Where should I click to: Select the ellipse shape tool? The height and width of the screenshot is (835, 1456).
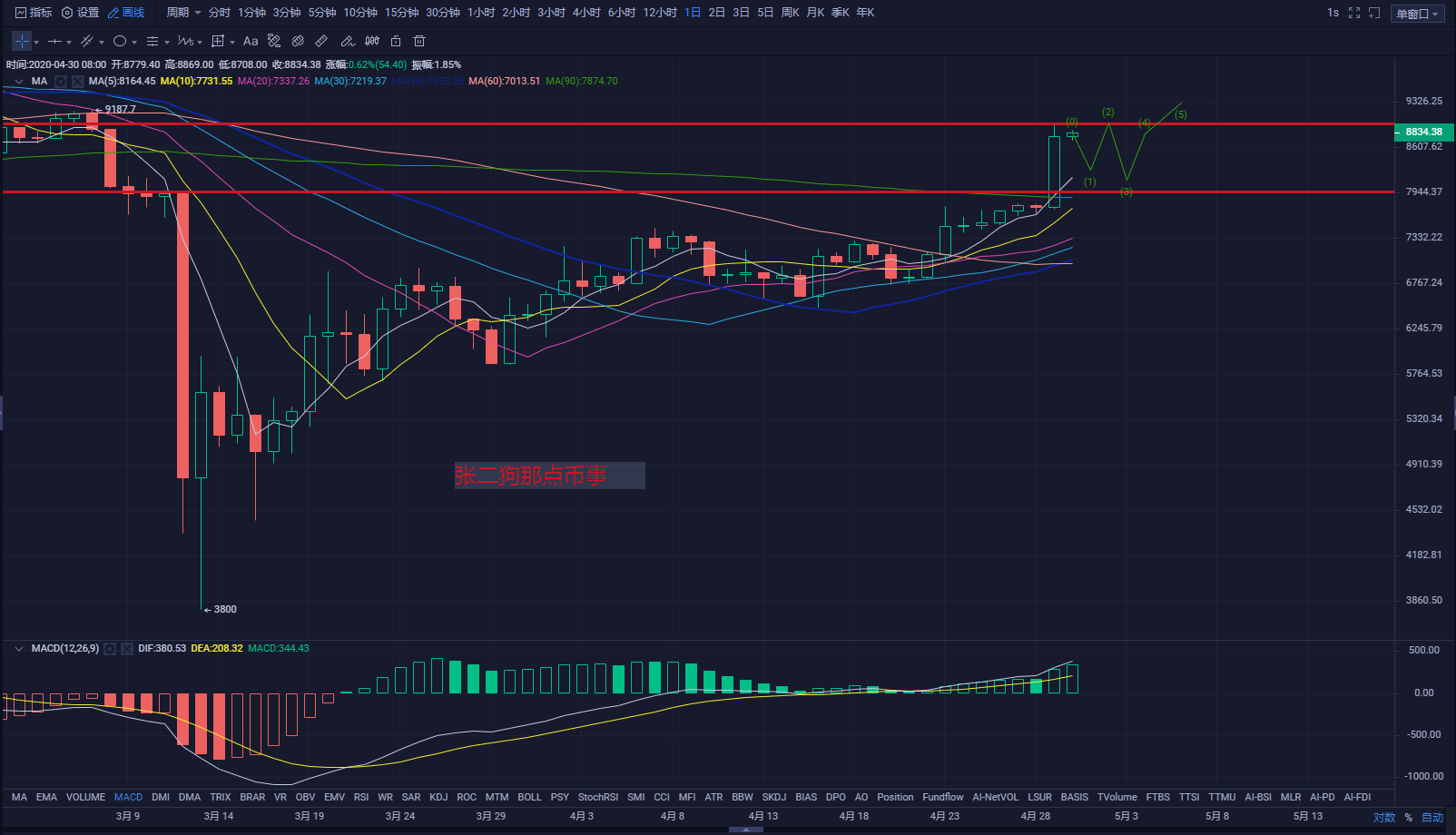point(120,41)
